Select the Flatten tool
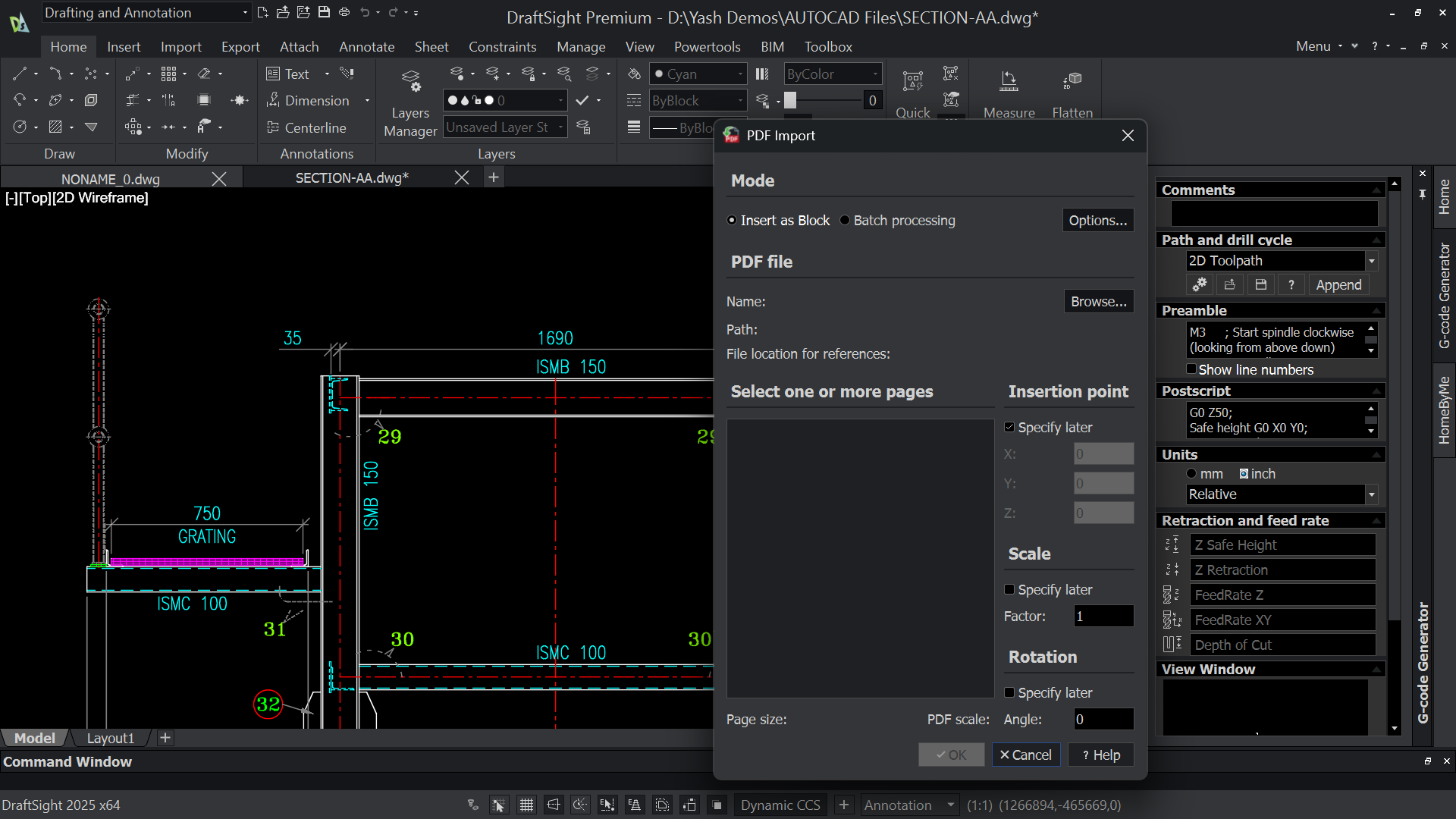 pyautogui.click(x=1072, y=81)
